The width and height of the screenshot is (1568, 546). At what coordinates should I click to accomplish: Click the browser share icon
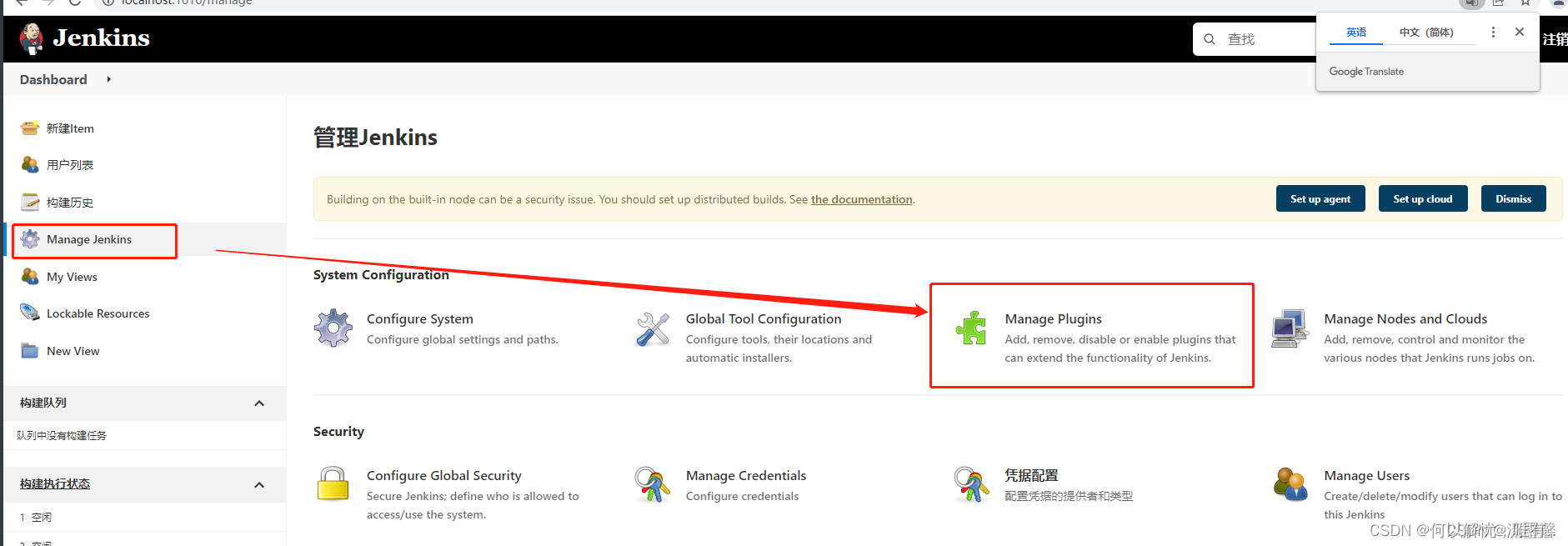(1499, 3)
